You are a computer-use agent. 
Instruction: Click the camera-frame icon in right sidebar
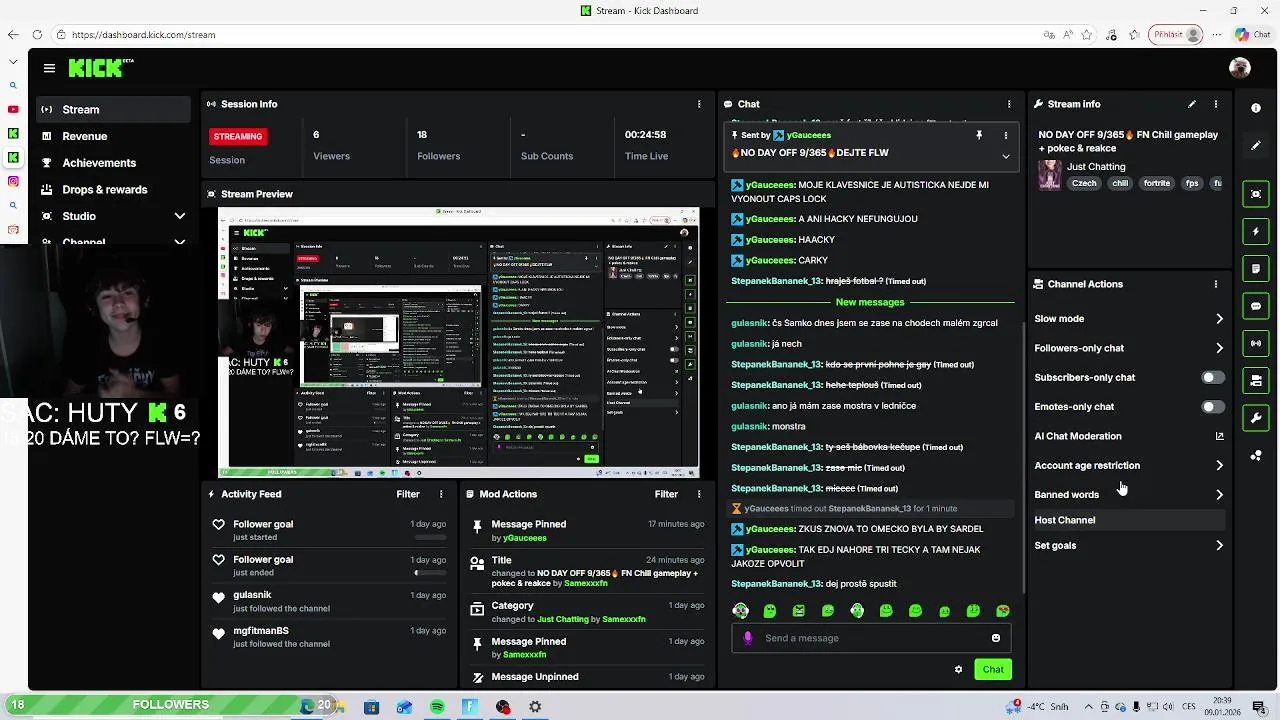1256,194
